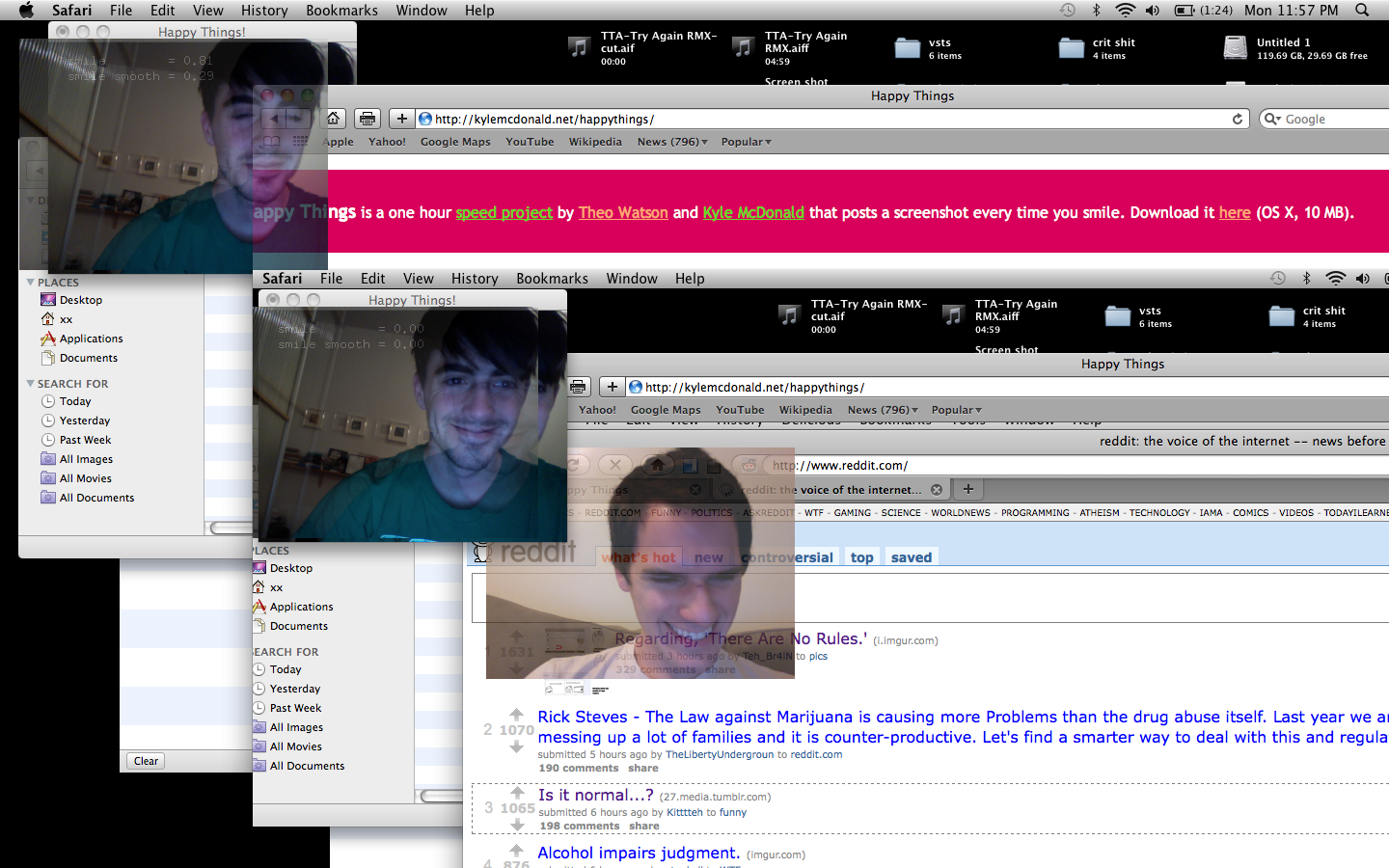
Task: Click the Wi-Fi icon in the top menu bar
Action: [x=1125, y=11]
